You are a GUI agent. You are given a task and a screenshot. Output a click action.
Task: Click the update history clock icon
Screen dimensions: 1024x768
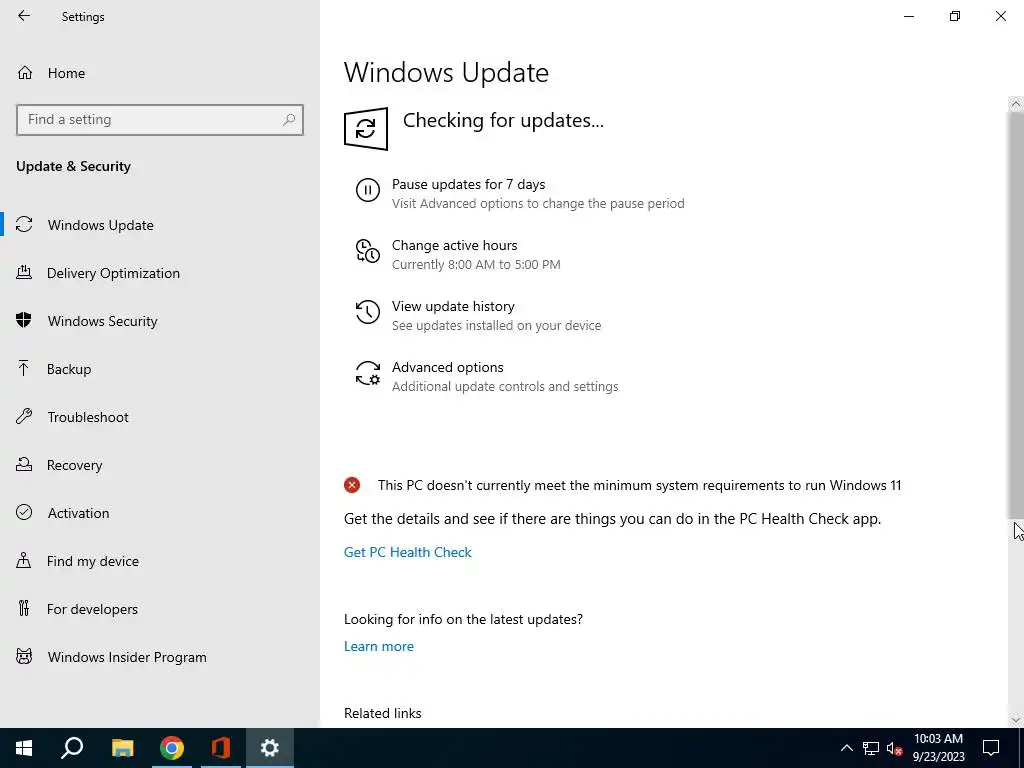(x=368, y=312)
